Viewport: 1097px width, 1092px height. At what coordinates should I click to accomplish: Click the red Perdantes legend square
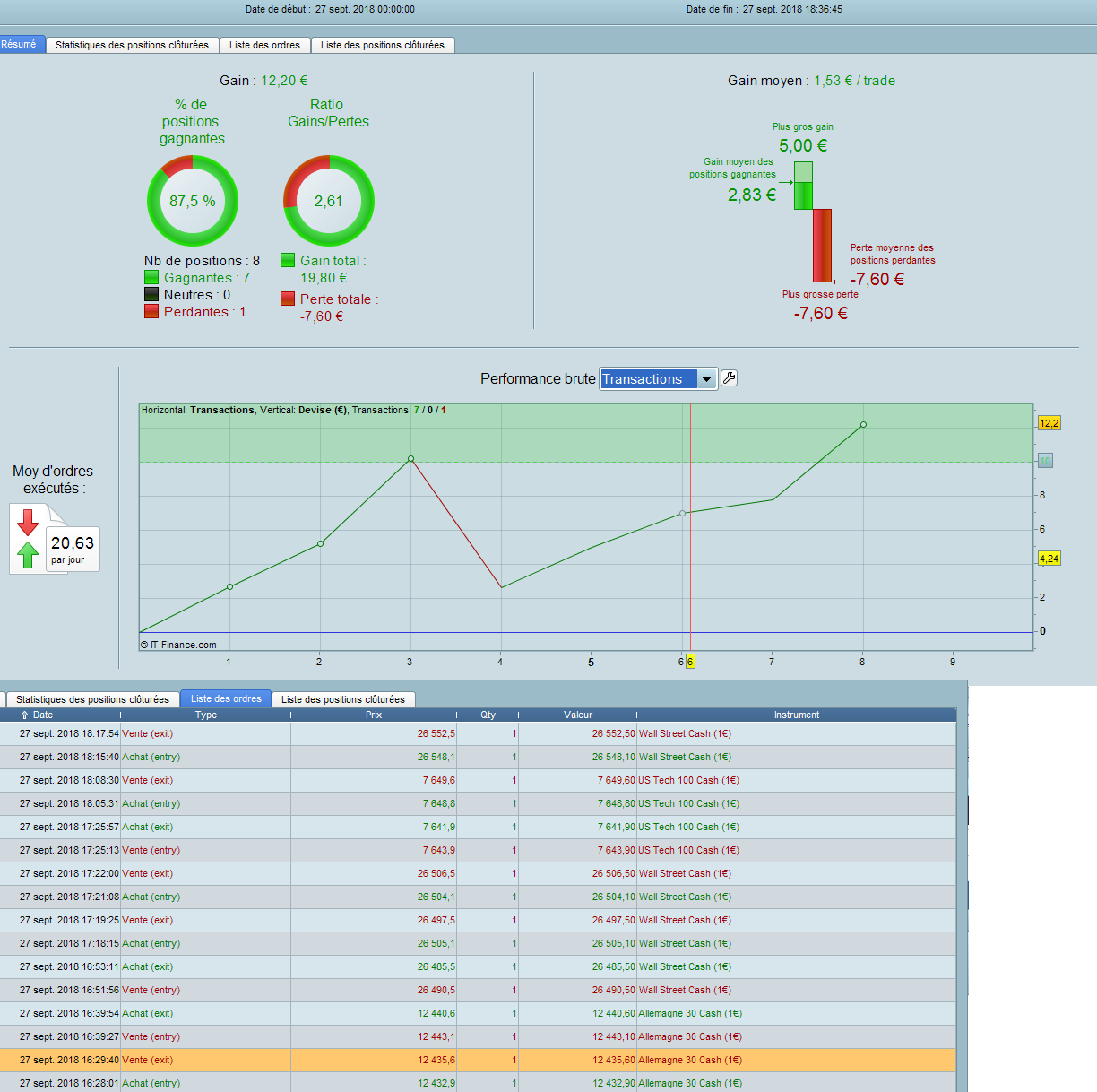tap(151, 311)
